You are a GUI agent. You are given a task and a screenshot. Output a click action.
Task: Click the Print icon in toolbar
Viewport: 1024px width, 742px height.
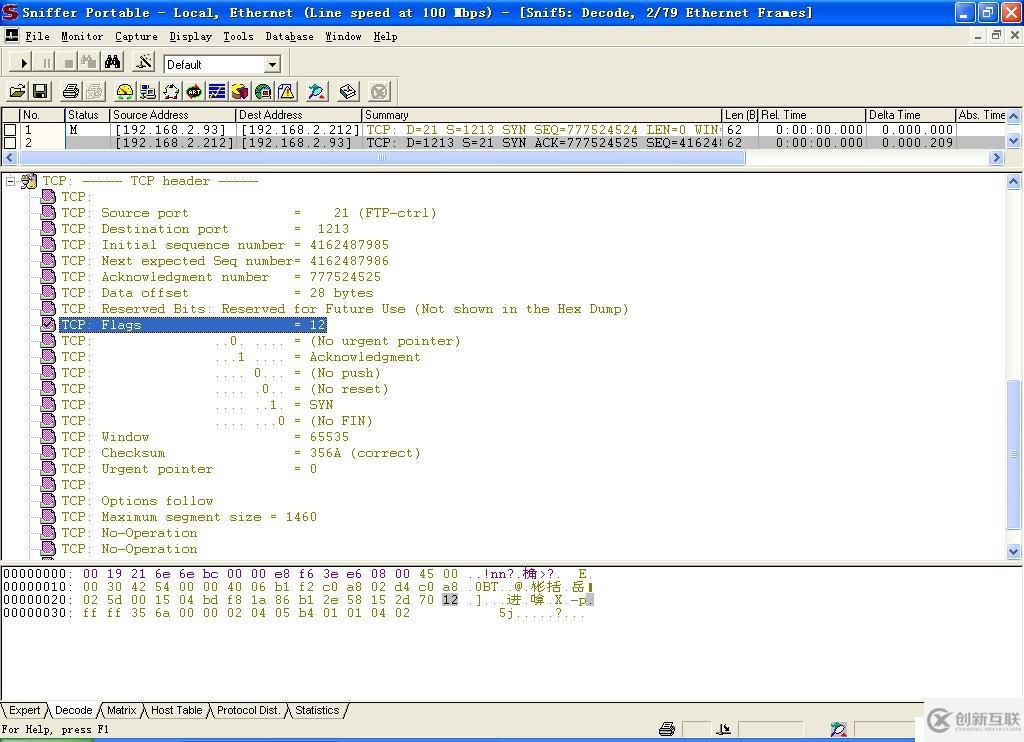click(x=71, y=91)
